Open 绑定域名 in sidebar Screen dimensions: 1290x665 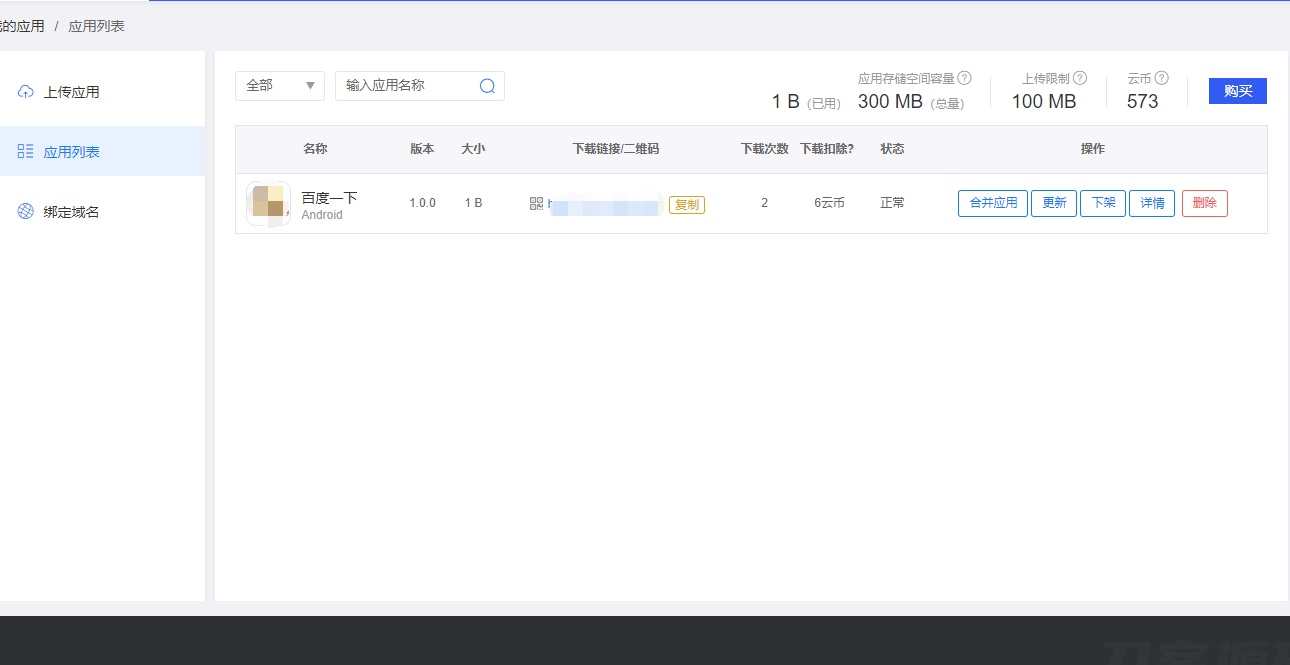point(102,212)
